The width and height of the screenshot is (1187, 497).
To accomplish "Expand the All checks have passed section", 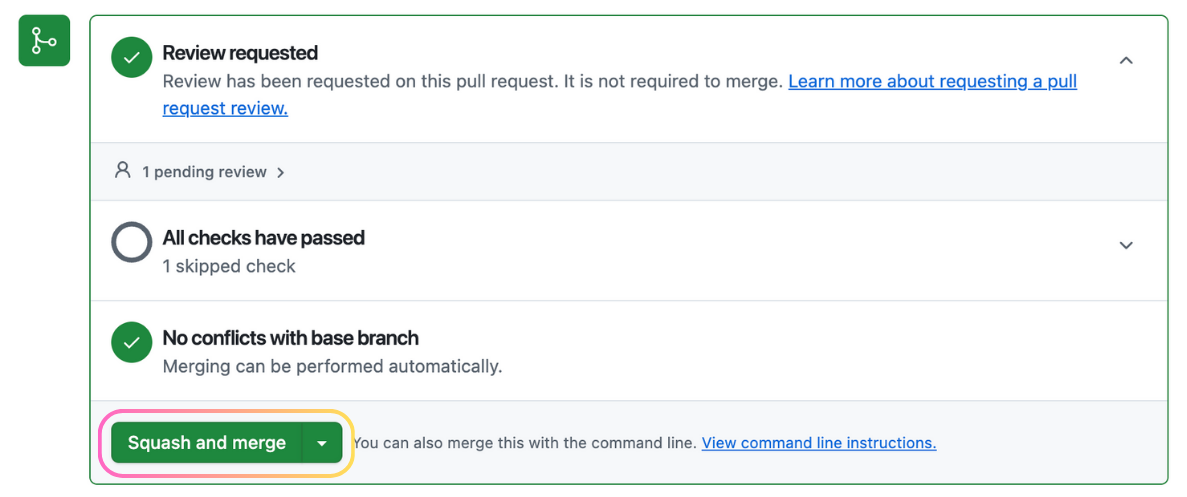I will (x=1126, y=245).
